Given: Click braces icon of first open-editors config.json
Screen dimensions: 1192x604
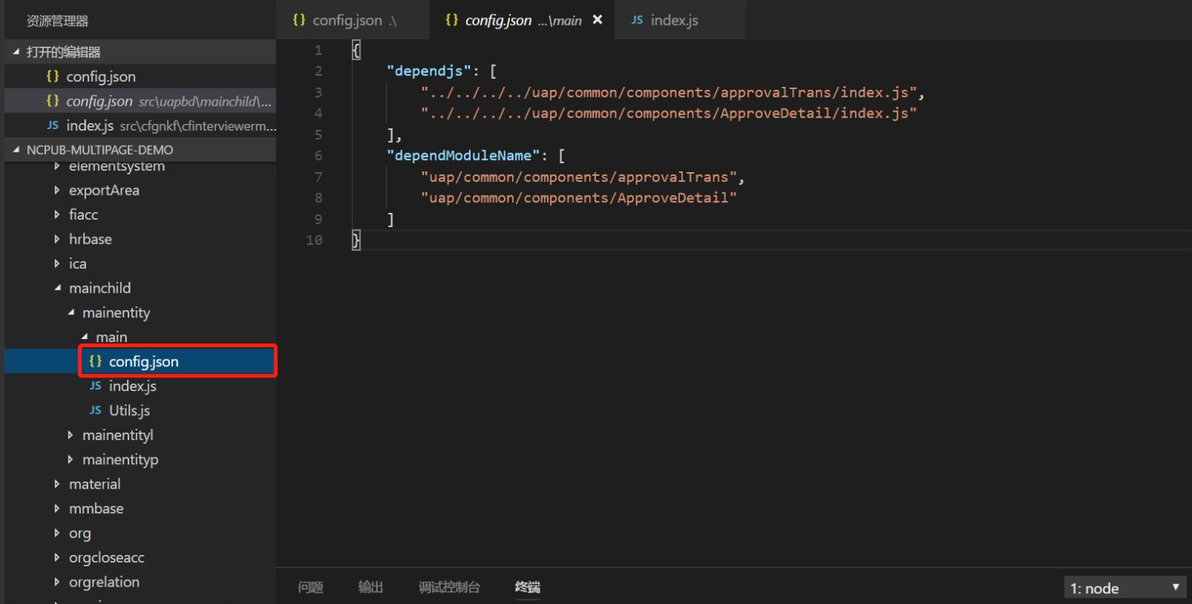Looking at the screenshot, I should click(x=52, y=77).
